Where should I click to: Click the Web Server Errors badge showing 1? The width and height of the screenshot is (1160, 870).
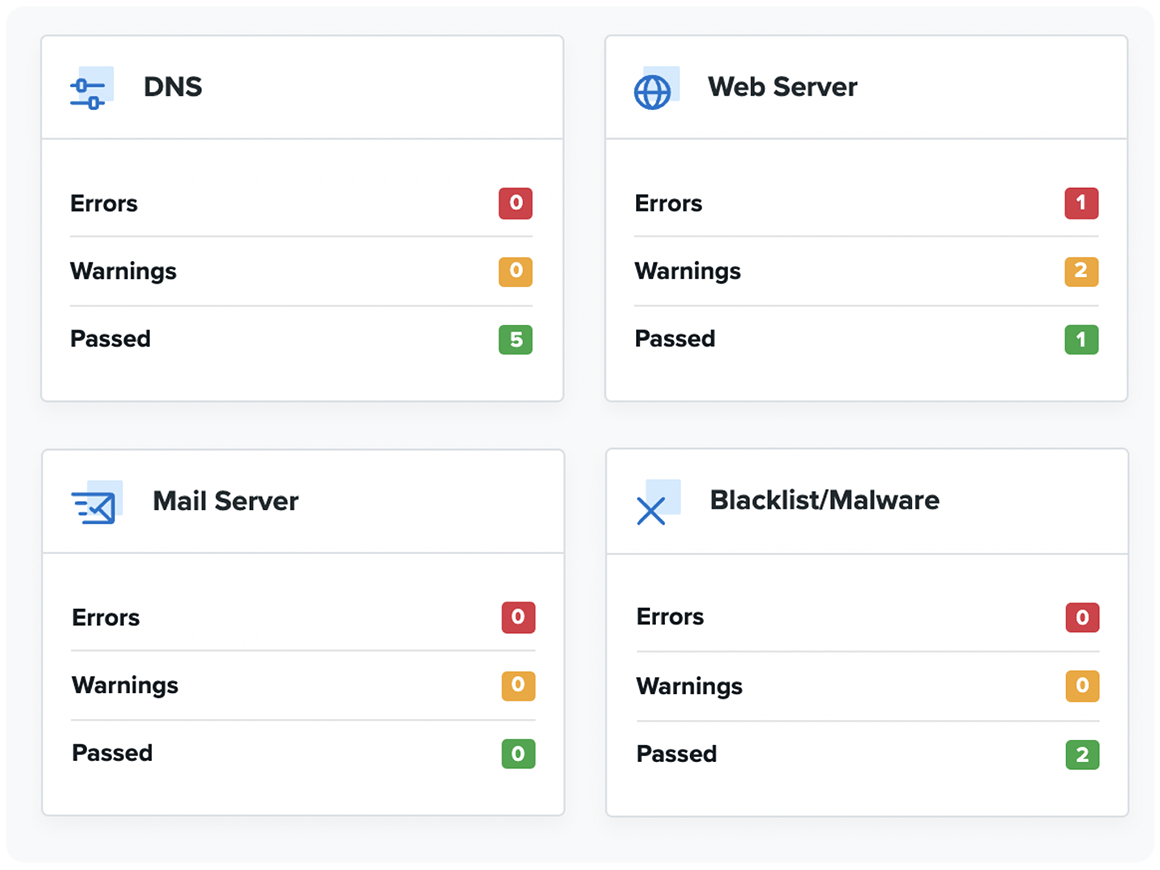click(1081, 203)
